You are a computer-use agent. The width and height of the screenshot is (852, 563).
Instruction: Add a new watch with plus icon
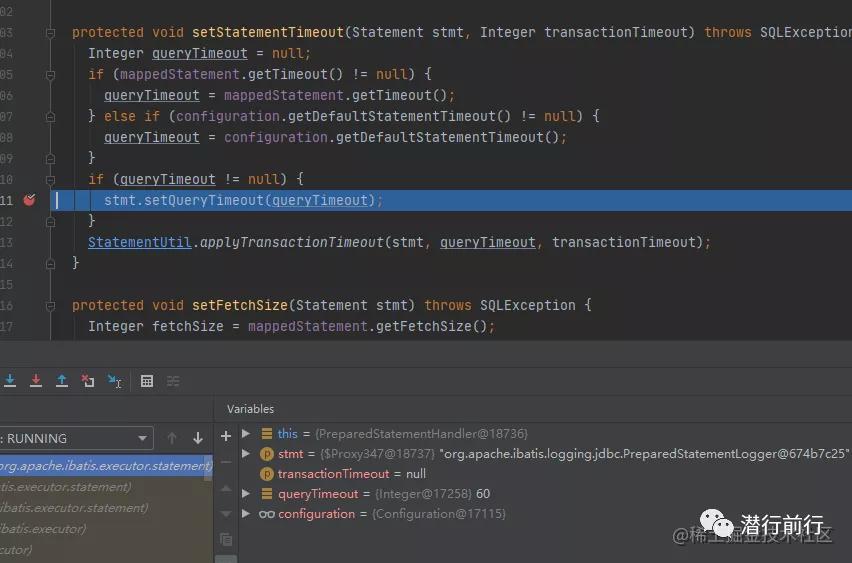click(x=226, y=435)
